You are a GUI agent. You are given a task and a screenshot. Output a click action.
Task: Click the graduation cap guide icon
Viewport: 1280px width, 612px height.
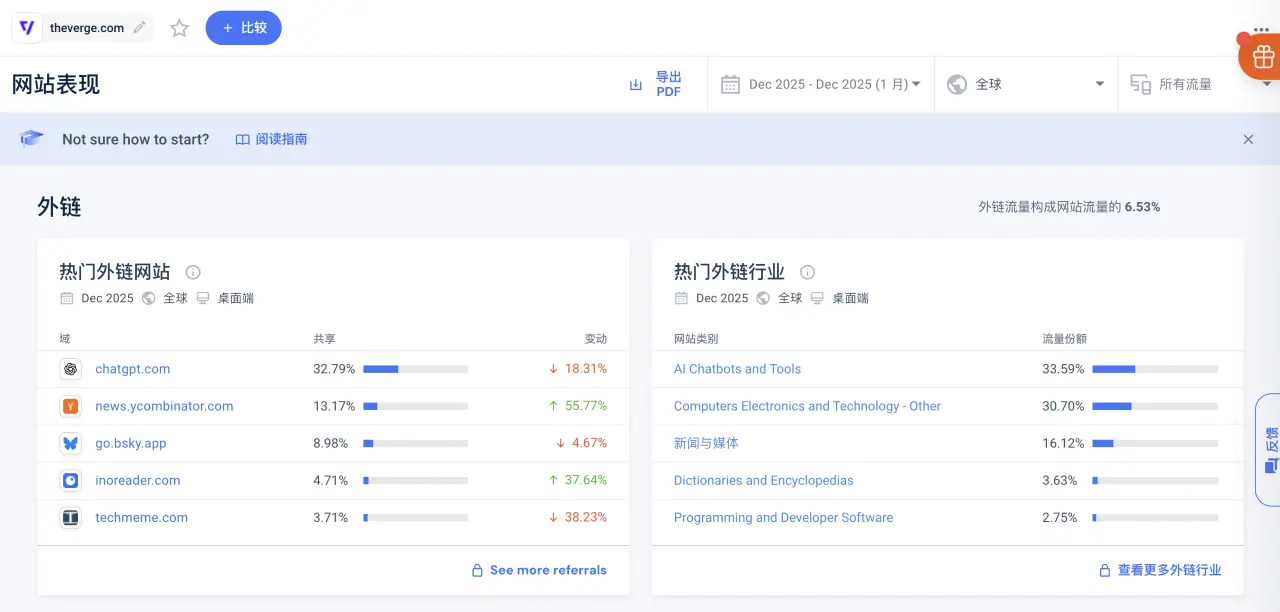pos(32,139)
